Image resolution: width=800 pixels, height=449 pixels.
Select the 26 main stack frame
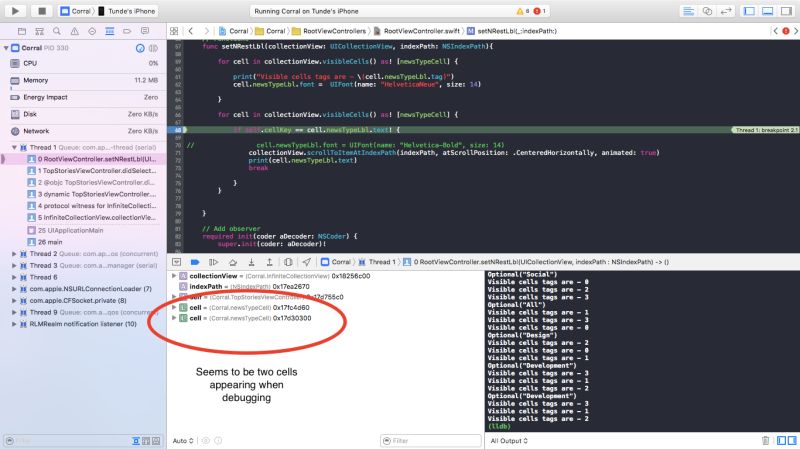point(45,242)
